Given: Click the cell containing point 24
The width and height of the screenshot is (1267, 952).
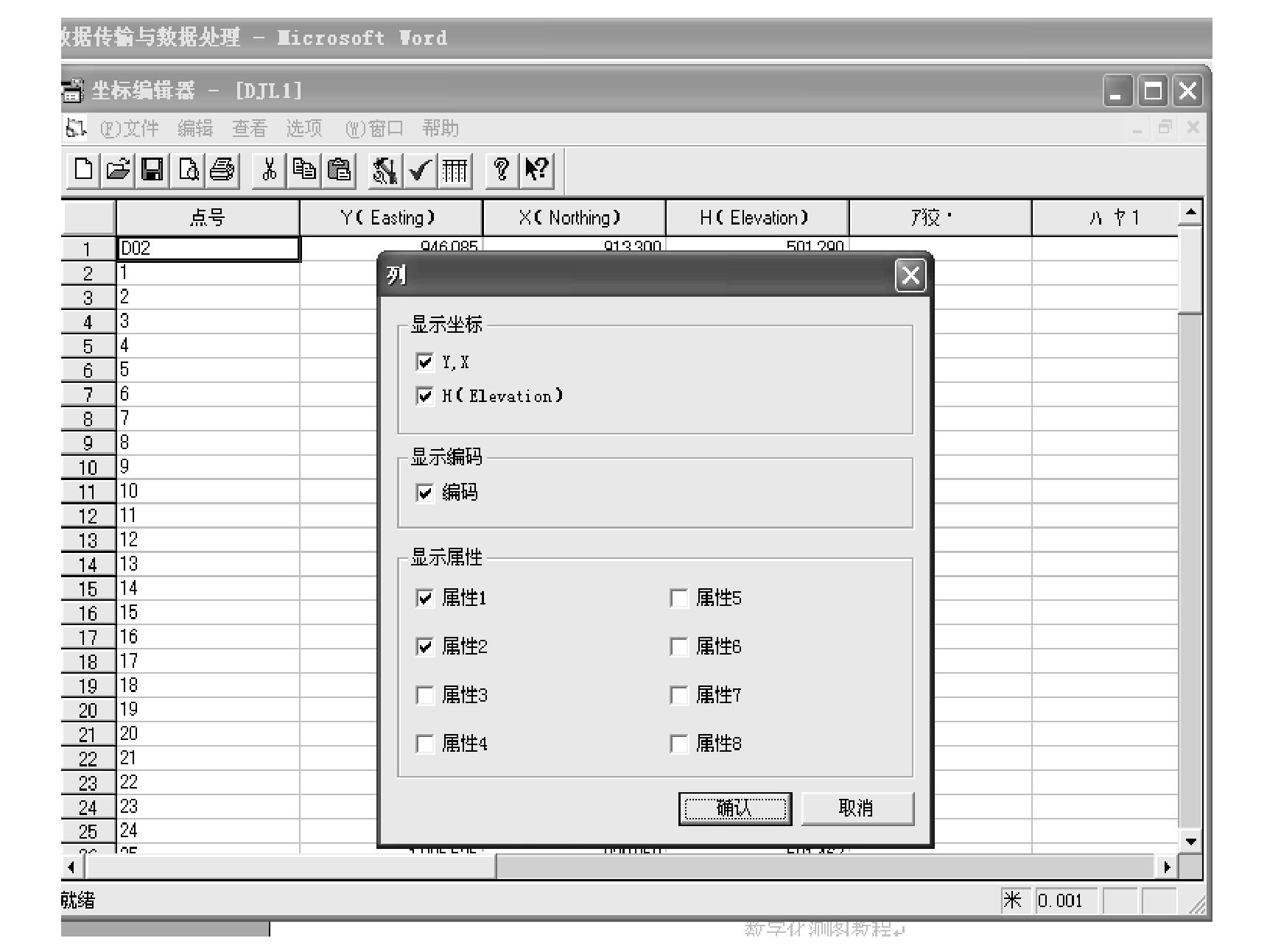Looking at the screenshot, I should tap(208, 831).
